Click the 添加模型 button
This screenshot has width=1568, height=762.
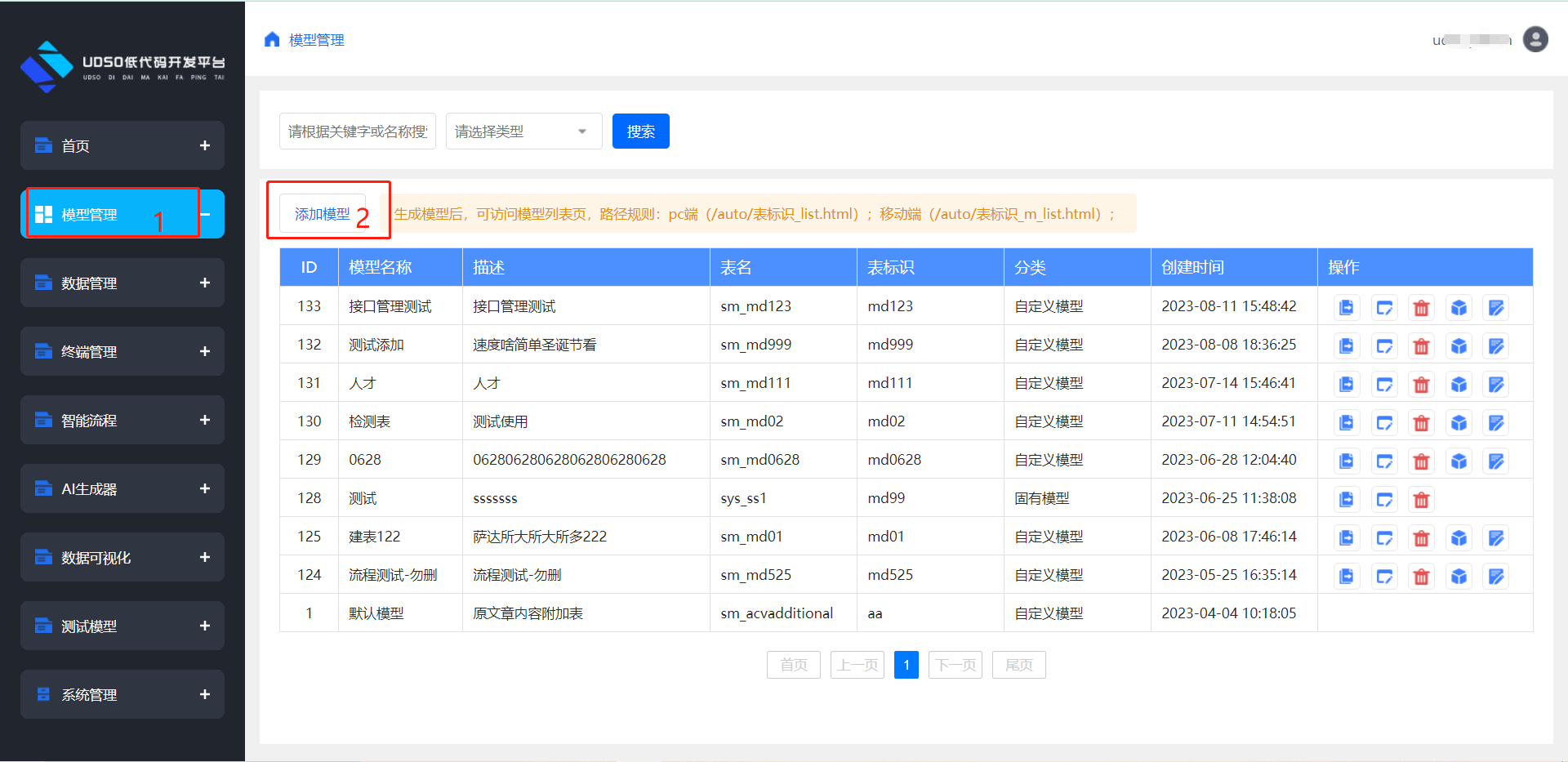click(322, 214)
